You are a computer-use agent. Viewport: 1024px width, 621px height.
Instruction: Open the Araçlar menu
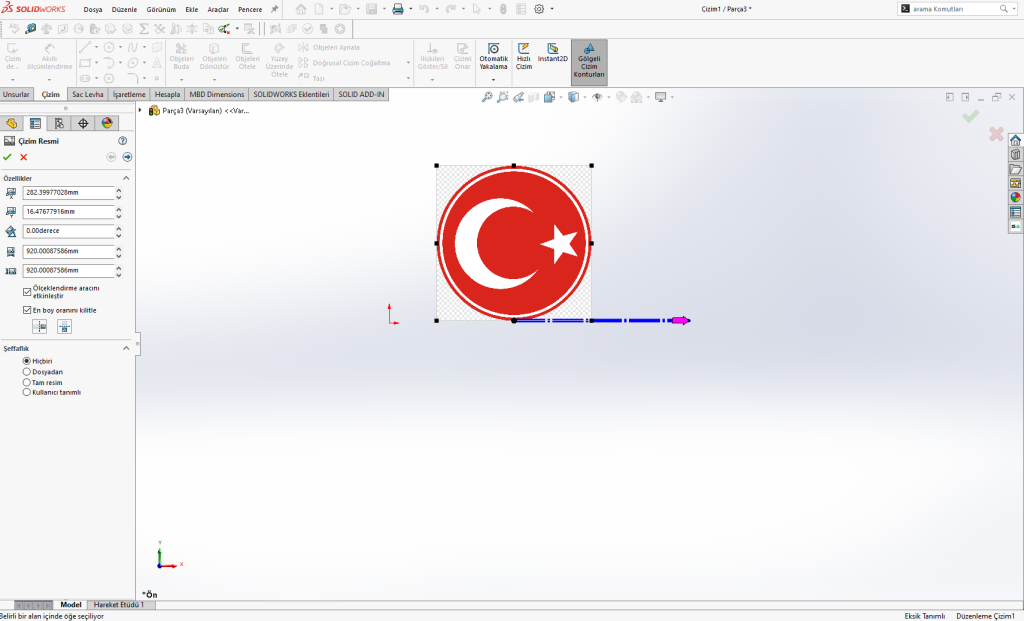[x=218, y=9]
